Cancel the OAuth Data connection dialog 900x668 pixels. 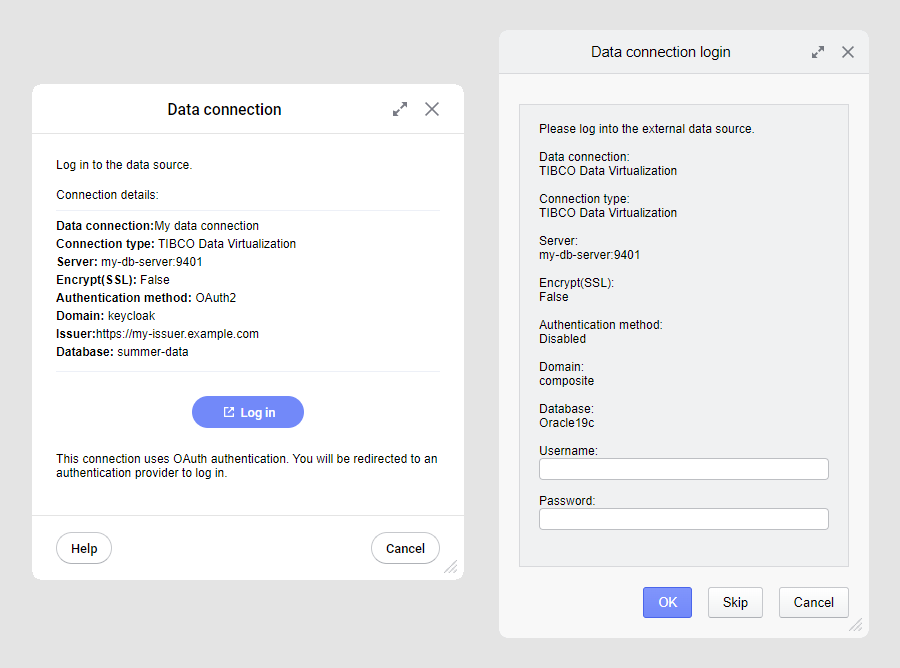tap(405, 548)
